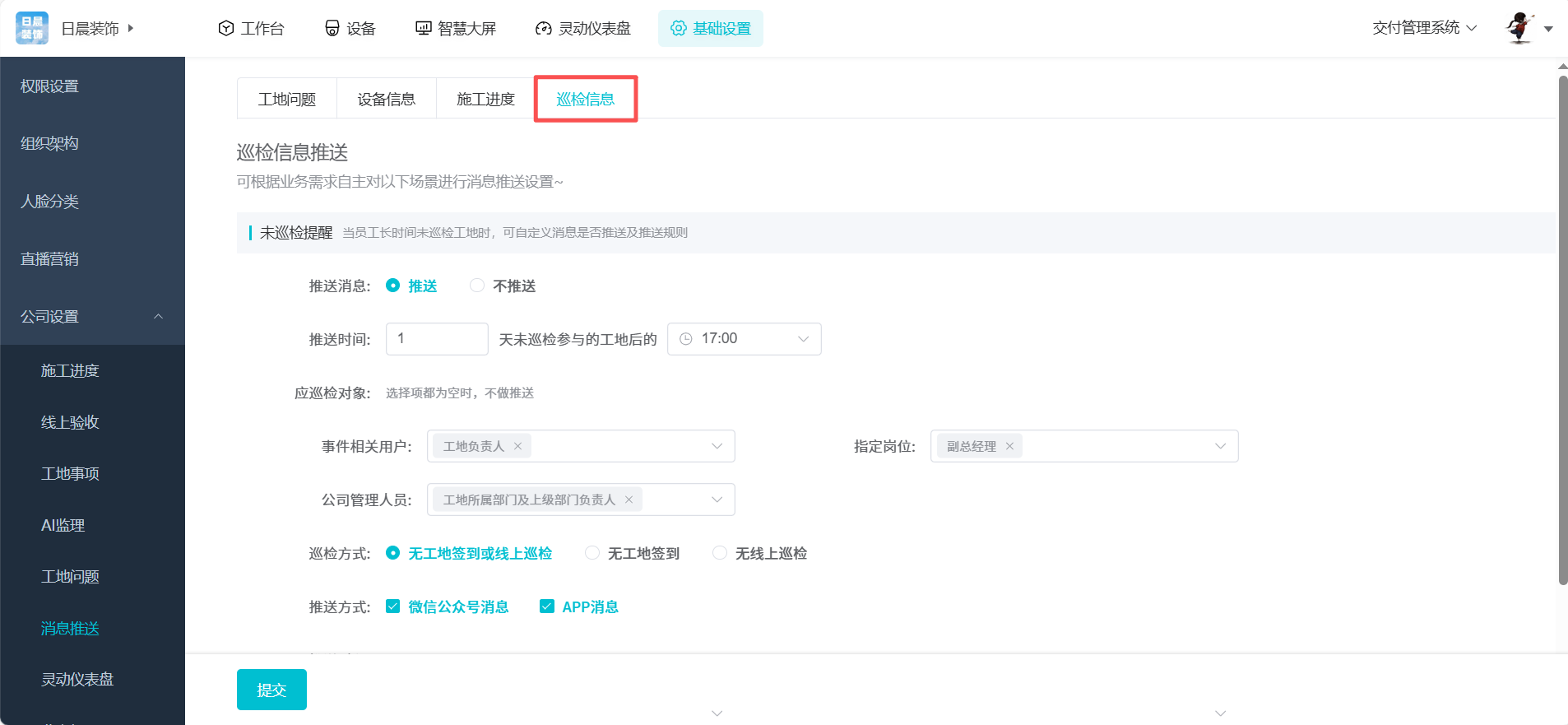This screenshot has width=1568, height=725.
Task: Open 智慧大屏 screen icon
Action: [424, 29]
